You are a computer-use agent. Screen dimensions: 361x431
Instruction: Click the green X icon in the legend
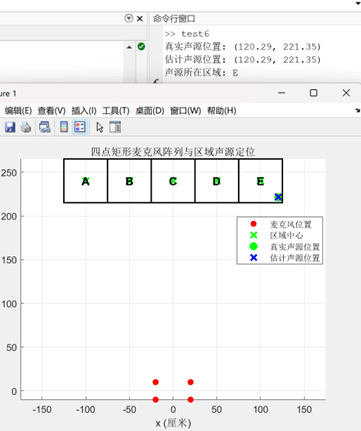click(x=253, y=235)
